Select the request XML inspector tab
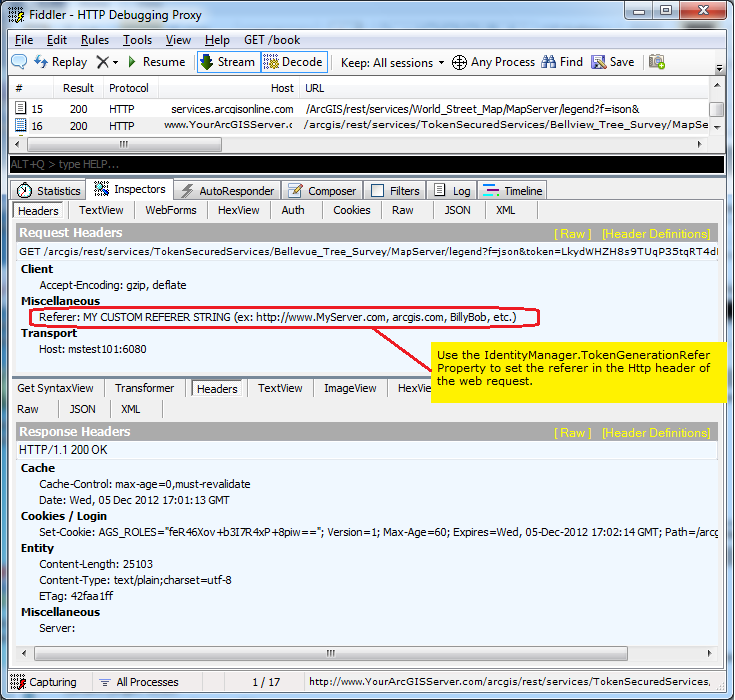The image size is (735, 700). tap(505, 210)
